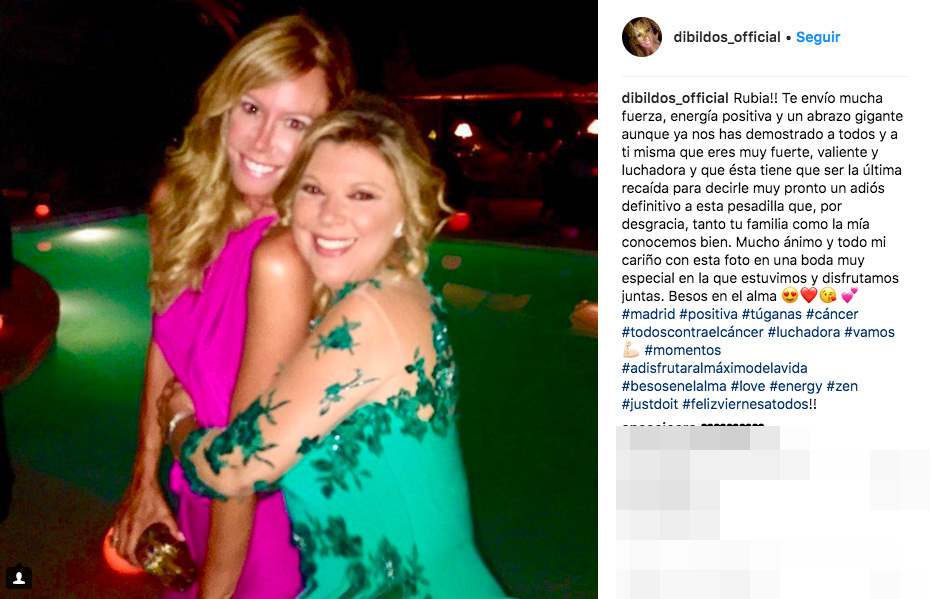Image resolution: width=933 pixels, height=599 pixels.
Task: Open the #justdoit hashtag
Action: coord(650,404)
